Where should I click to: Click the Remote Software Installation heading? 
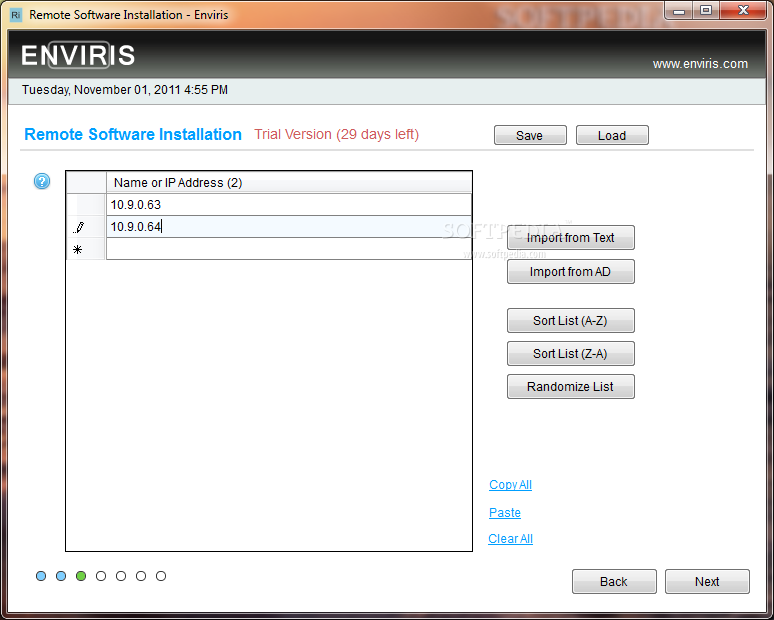pyautogui.click(x=133, y=134)
